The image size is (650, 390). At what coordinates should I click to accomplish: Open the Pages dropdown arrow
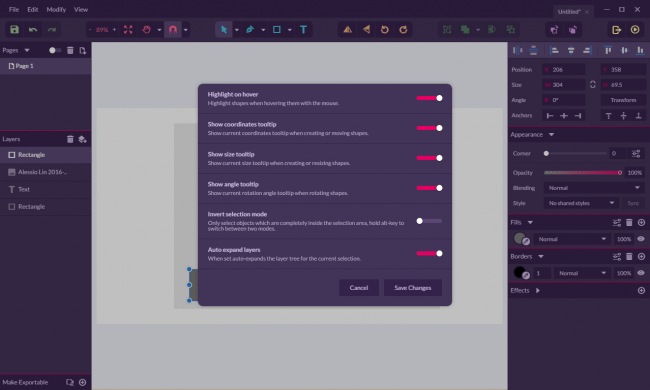coord(27,51)
